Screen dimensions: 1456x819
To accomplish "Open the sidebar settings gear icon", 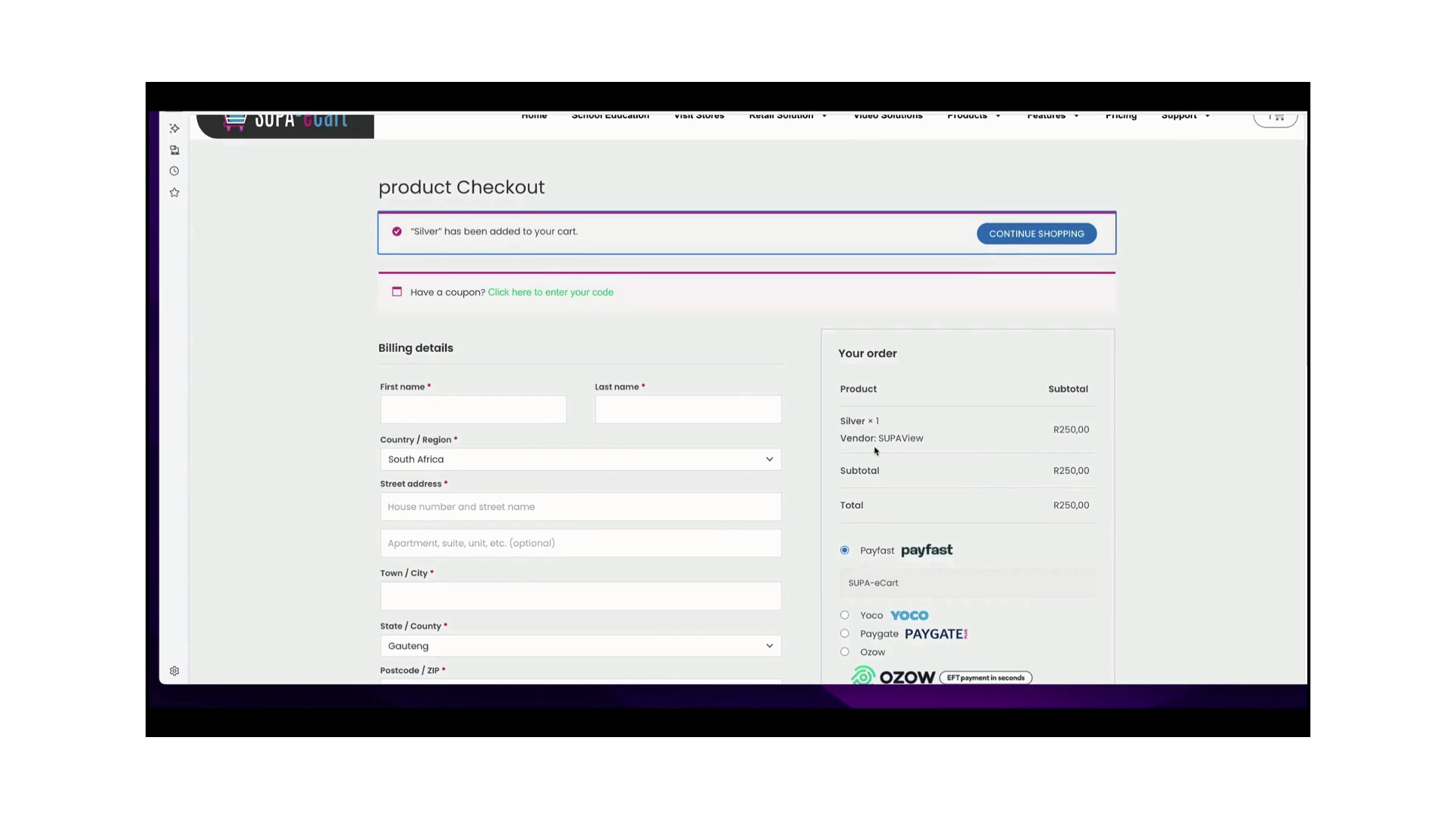I will (x=174, y=671).
